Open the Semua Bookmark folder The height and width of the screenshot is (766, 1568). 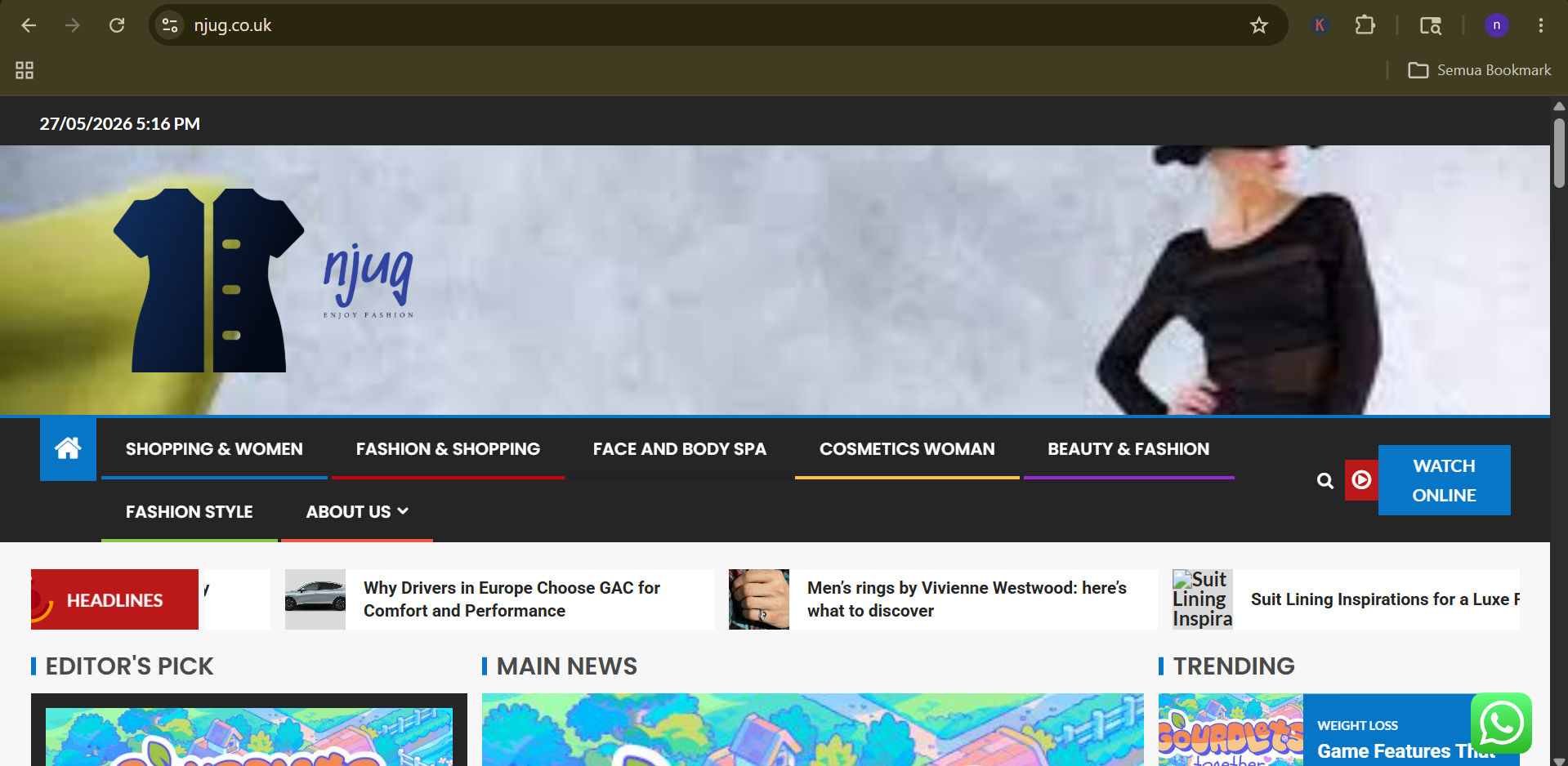click(x=1479, y=70)
